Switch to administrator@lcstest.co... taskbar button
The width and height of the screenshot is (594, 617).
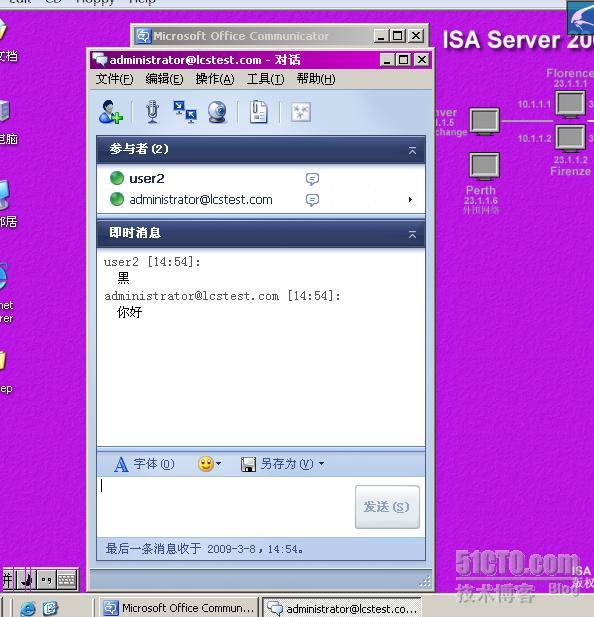point(342,608)
